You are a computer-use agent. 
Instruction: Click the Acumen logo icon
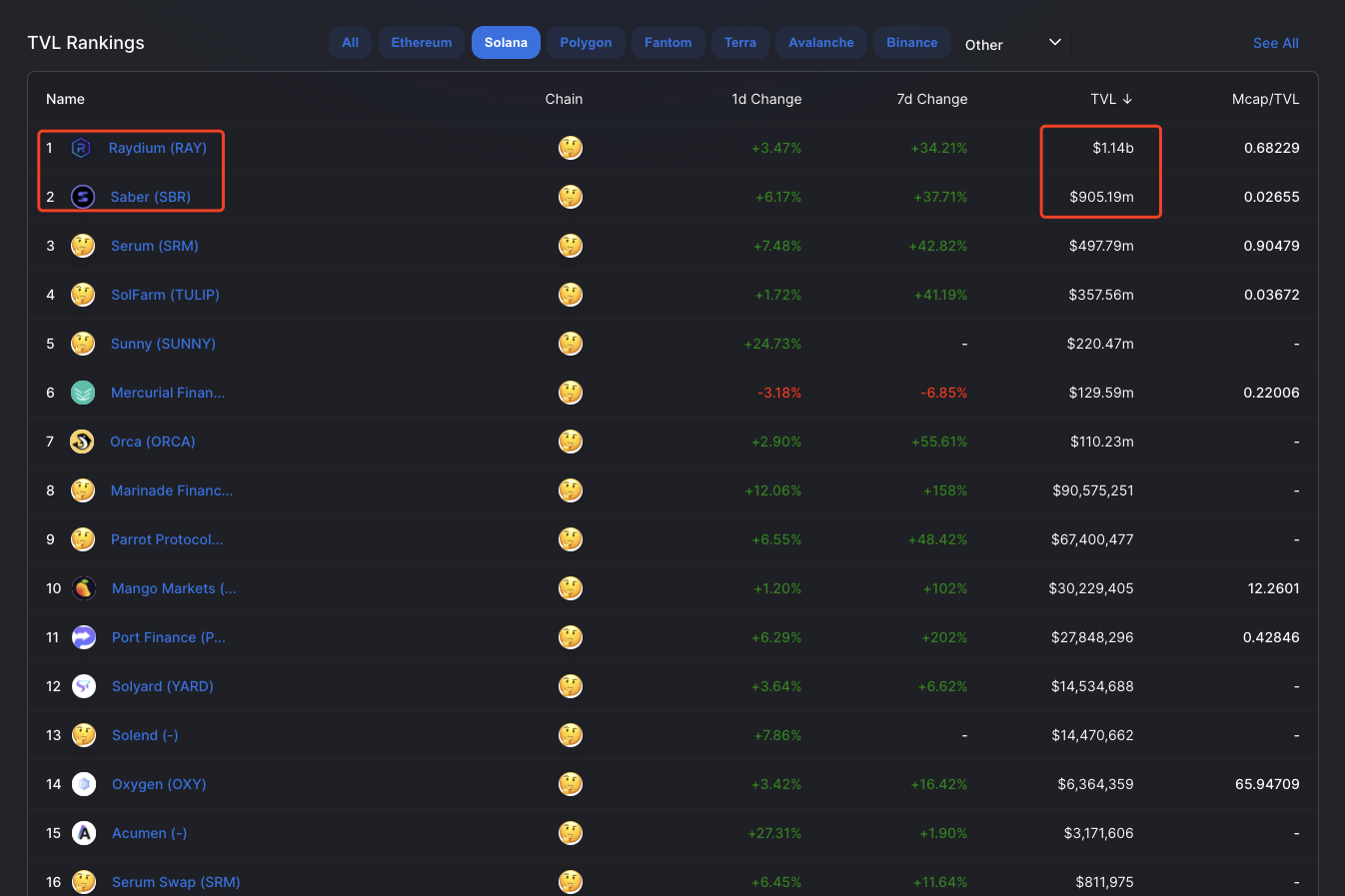(x=84, y=833)
